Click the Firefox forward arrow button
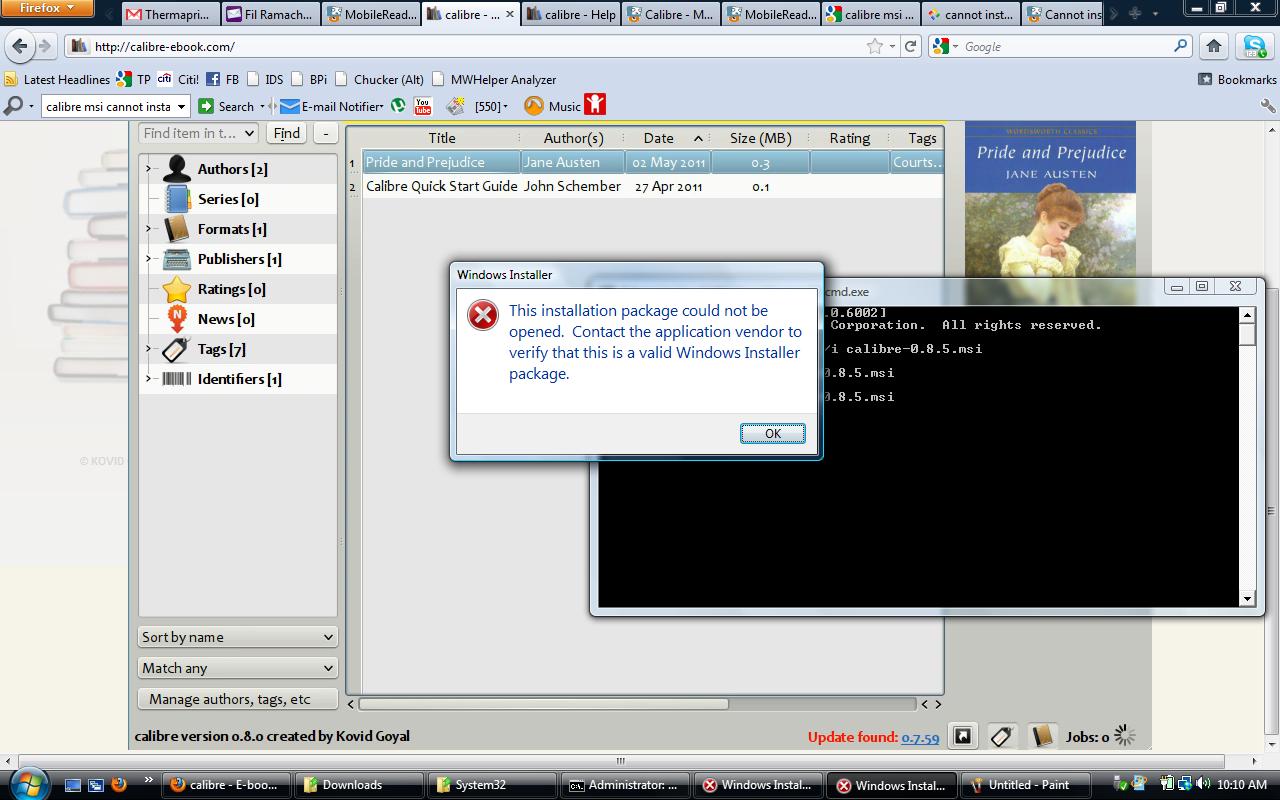The image size is (1280, 800). pos(44,46)
